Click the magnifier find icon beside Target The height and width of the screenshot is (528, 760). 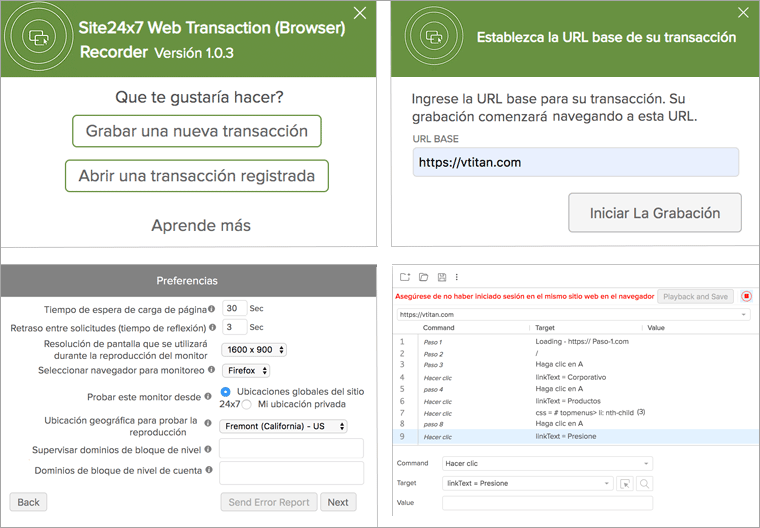[644, 483]
